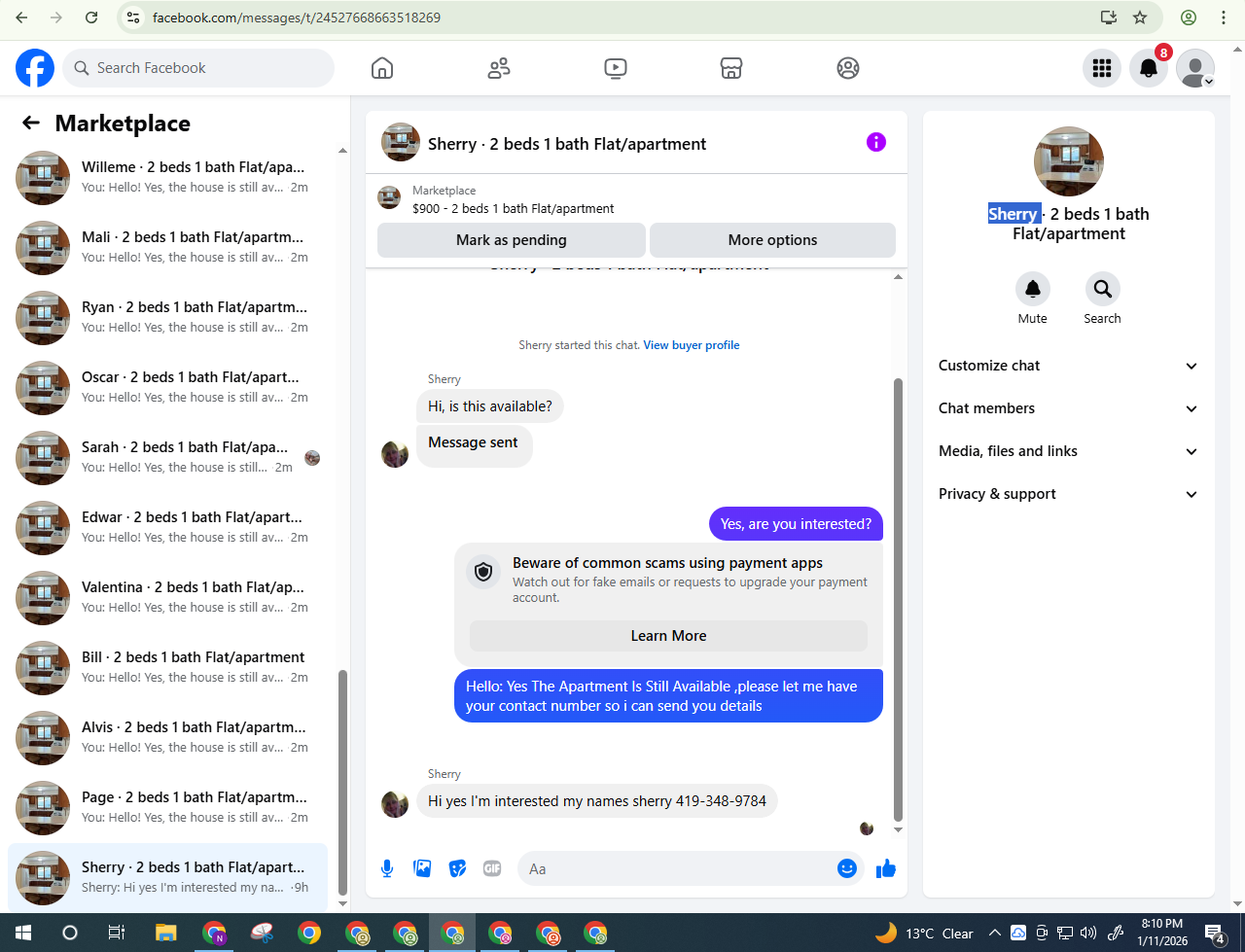Open the emoji picker in message box
The height and width of the screenshot is (952, 1245).
click(847, 868)
